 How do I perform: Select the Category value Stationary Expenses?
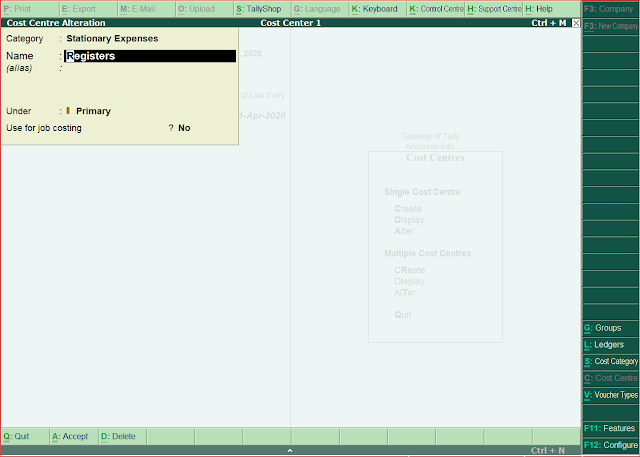click(112, 38)
